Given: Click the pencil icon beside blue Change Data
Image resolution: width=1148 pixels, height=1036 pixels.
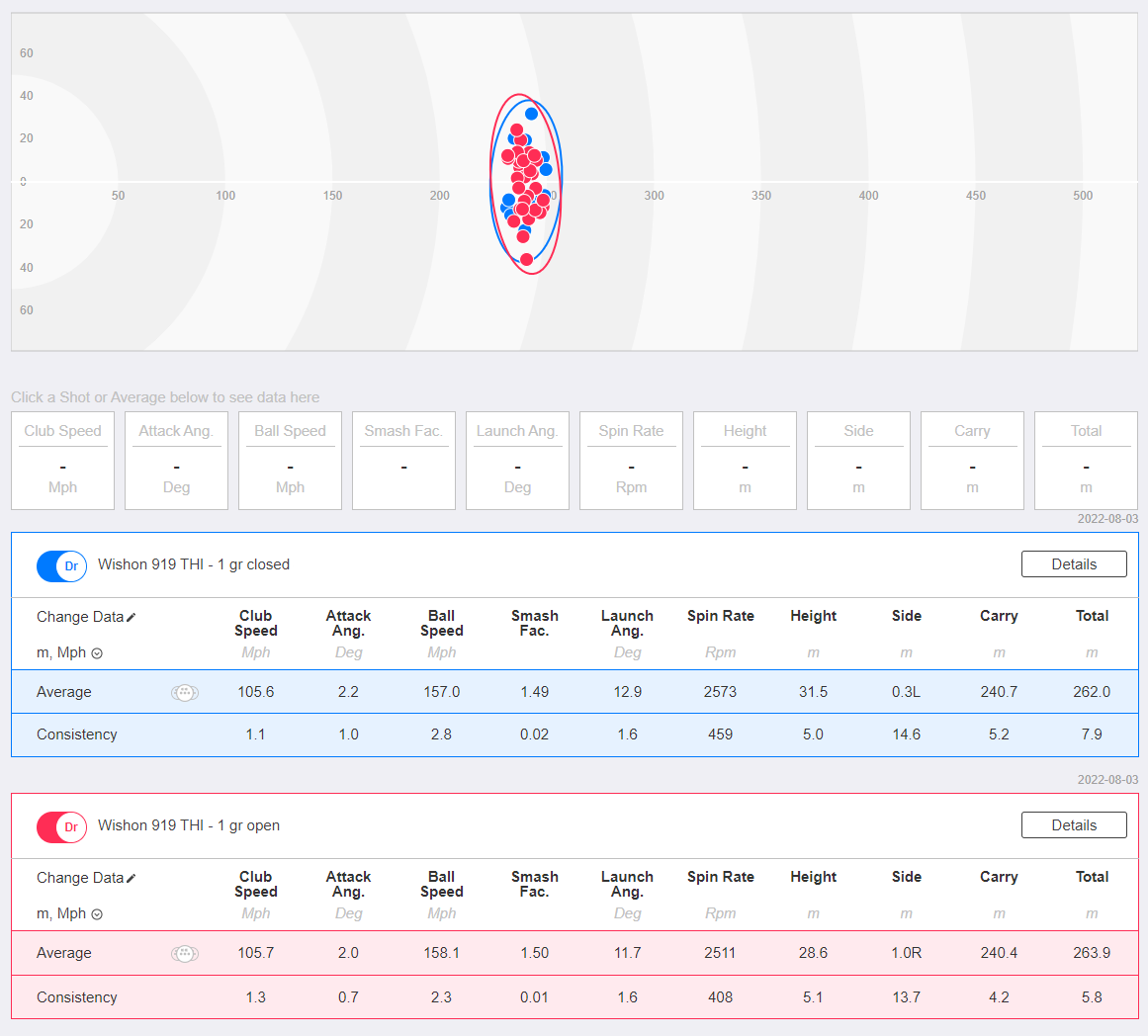Looking at the screenshot, I should pyautogui.click(x=132, y=617).
